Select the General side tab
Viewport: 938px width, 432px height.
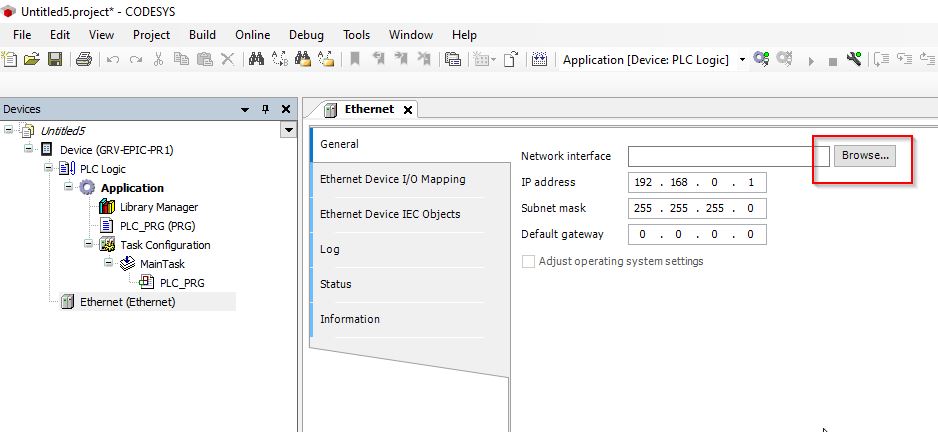pyautogui.click(x=339, y=144)
